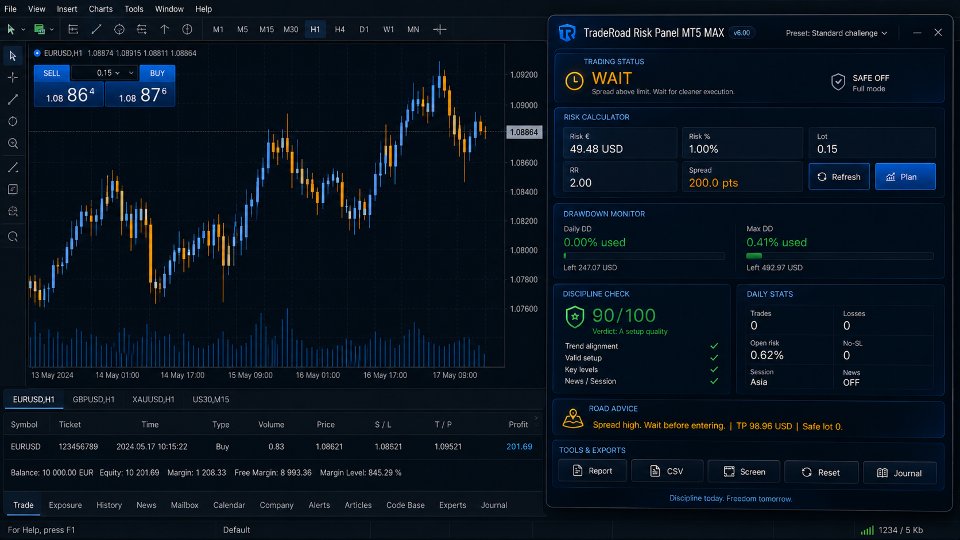This screenshot has height=540, width=960.
Task: Click the Daily DD progress bar
Action: click(x=644, y=256)
